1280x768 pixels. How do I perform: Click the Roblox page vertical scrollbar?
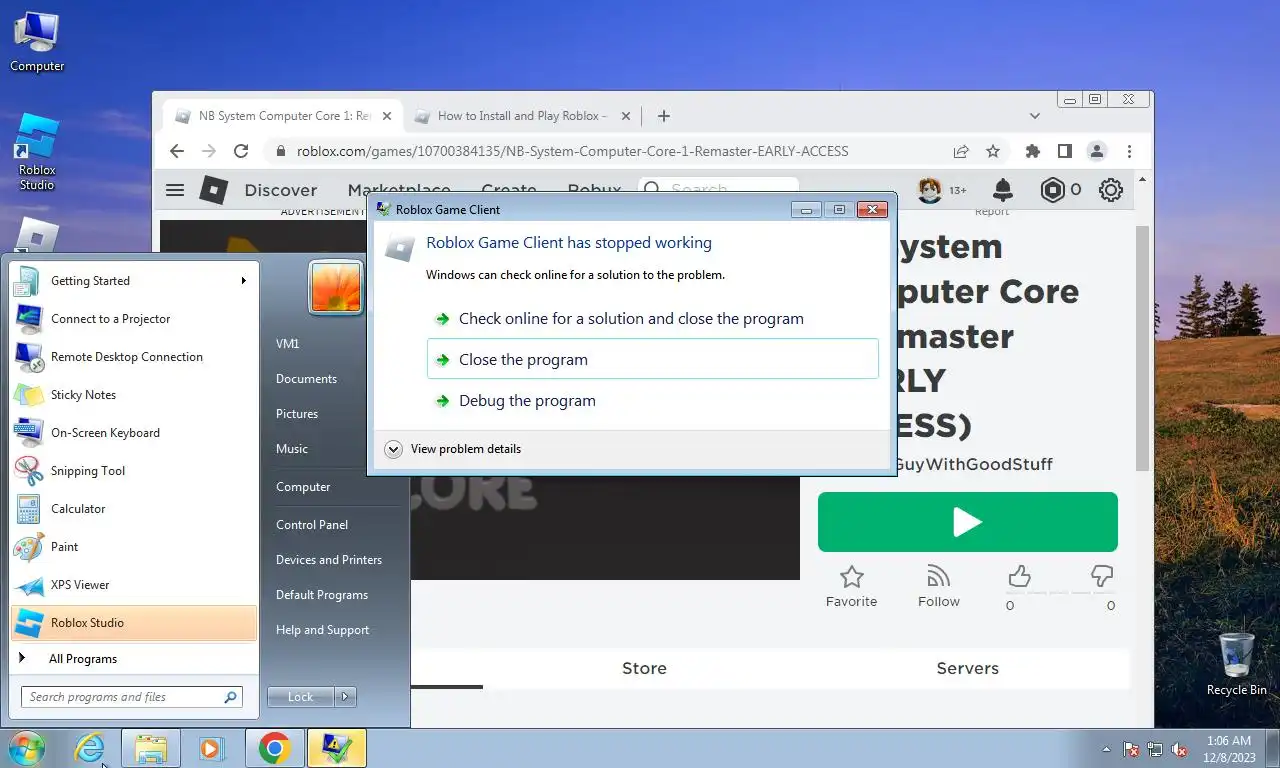point(1142,348)
